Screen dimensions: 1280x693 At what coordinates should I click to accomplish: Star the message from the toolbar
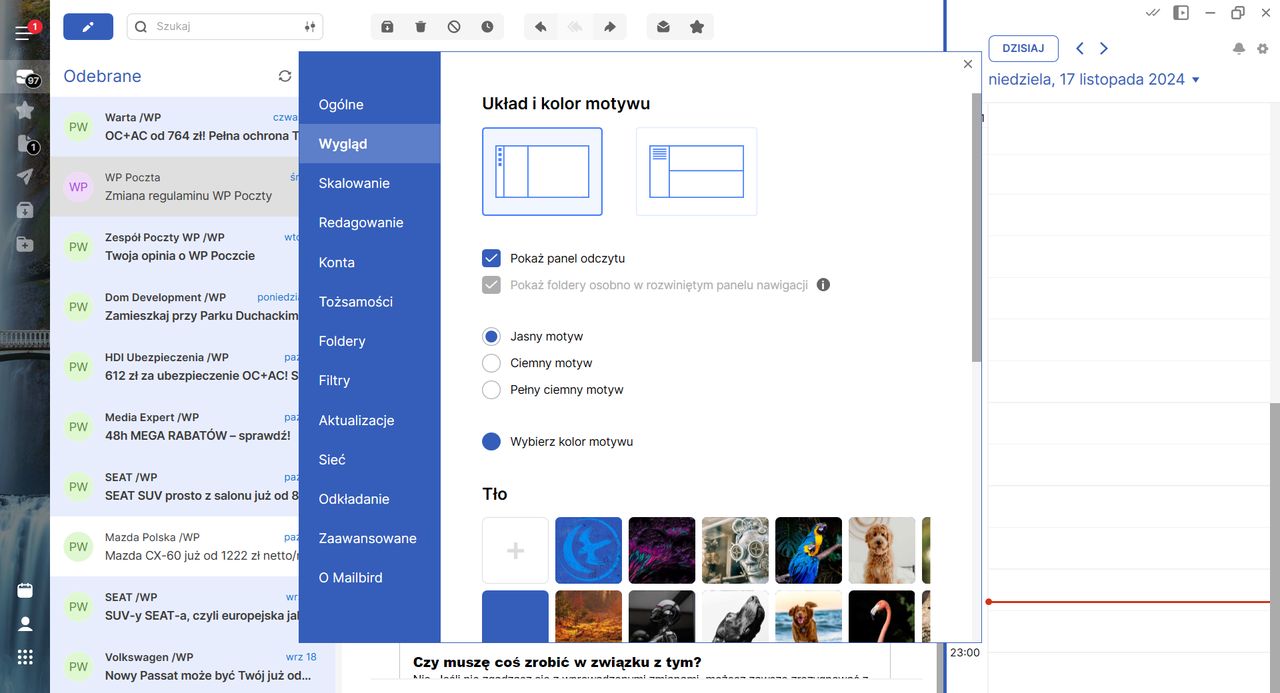click(x=697, y=27)
